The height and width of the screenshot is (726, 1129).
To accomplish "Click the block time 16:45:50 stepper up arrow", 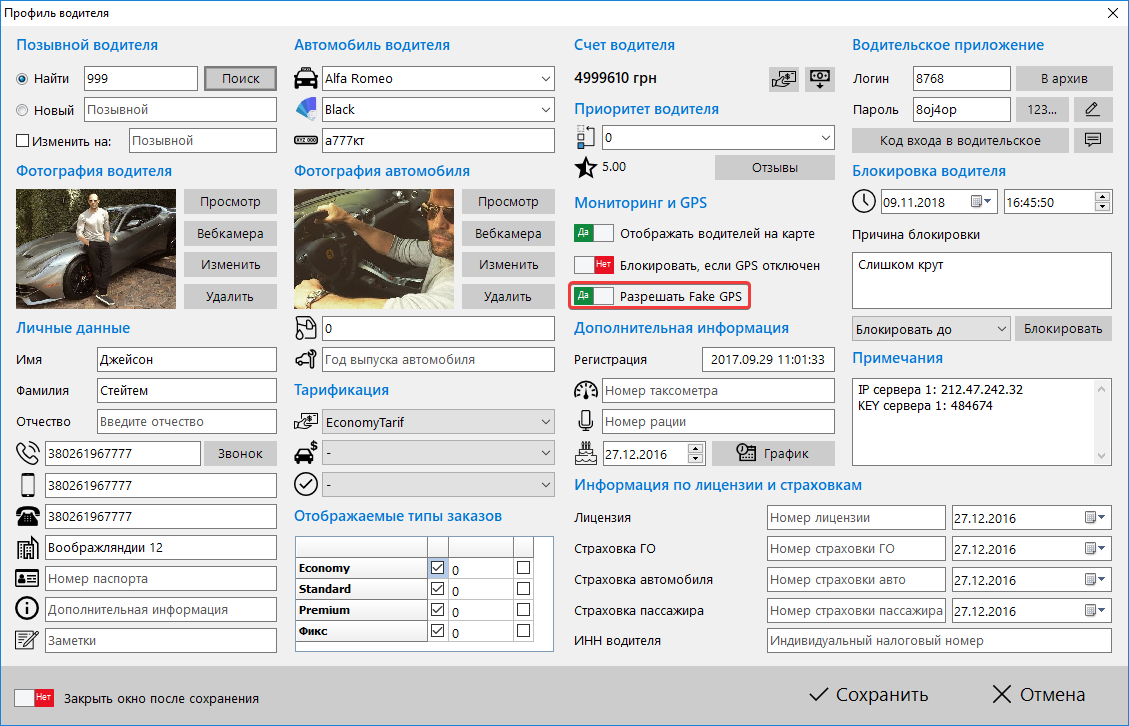I will tap(1102, 197).
